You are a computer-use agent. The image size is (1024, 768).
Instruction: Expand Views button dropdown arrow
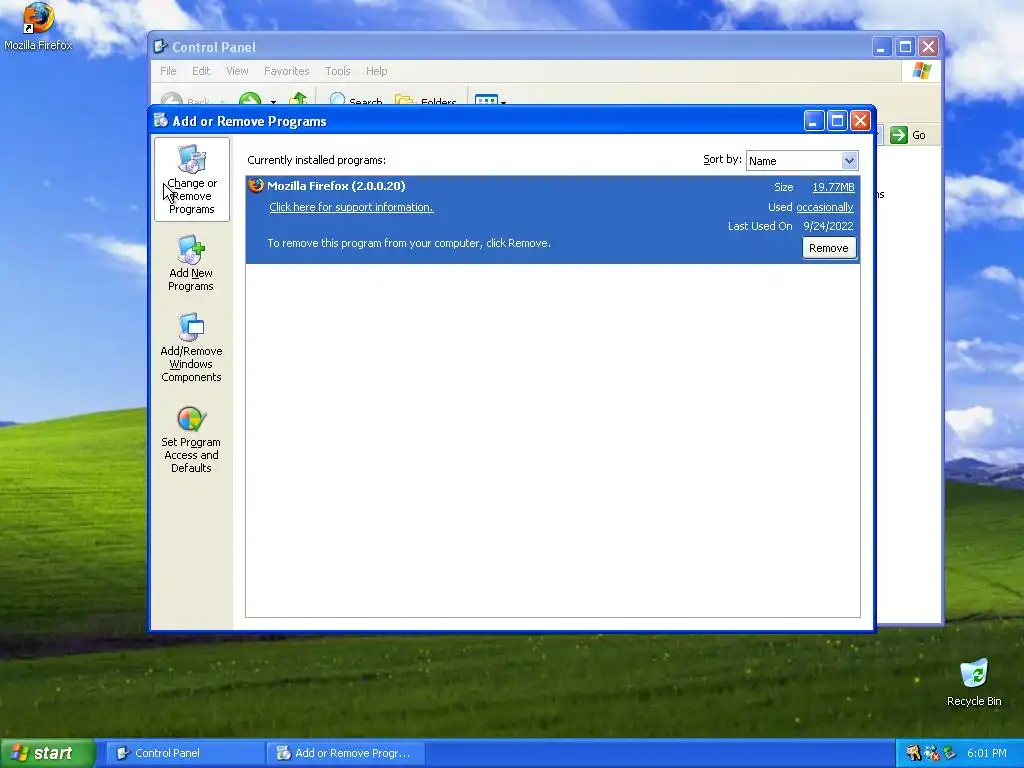click(504, 101)
